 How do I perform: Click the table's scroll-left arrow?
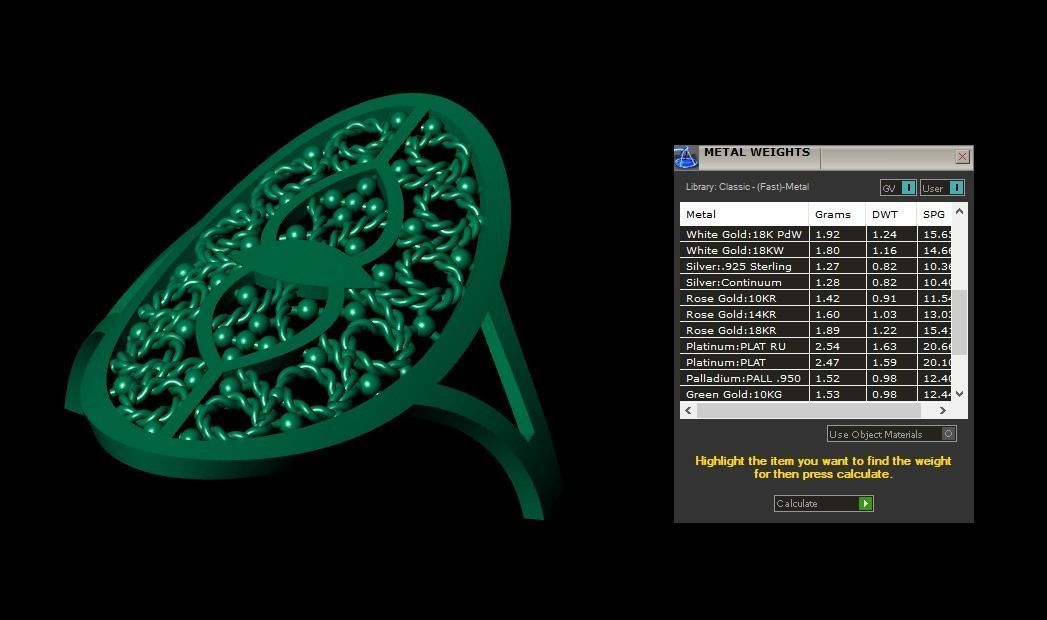[x=688, y=410]
